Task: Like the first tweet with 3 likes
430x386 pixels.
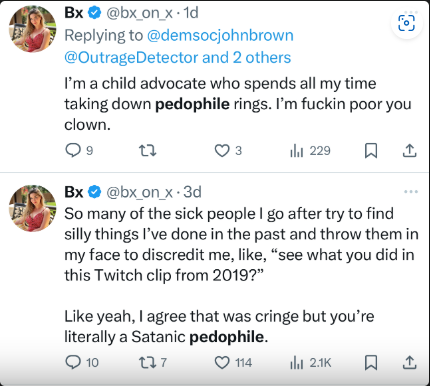Action: click(228, 151)
